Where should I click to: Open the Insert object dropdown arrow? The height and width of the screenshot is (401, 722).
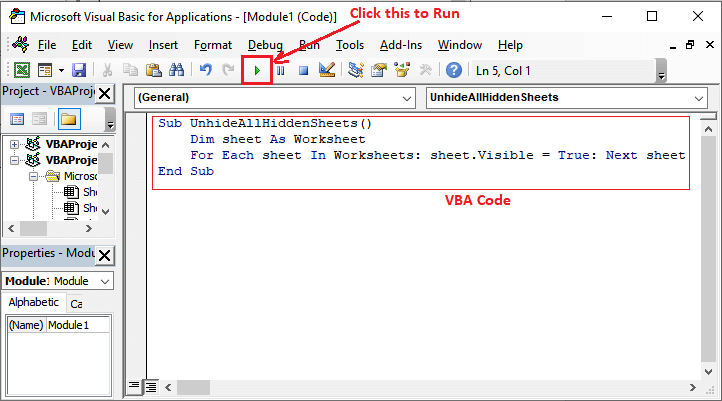click(x=61, y=70)
